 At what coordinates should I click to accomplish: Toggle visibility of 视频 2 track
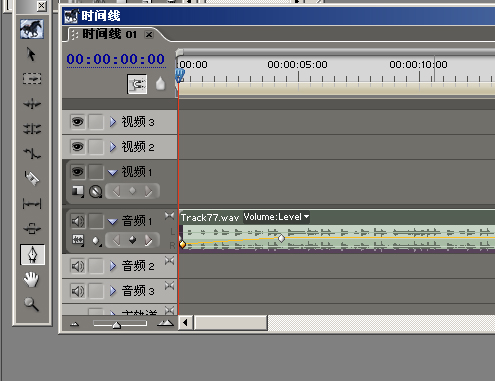pos(78,147)
